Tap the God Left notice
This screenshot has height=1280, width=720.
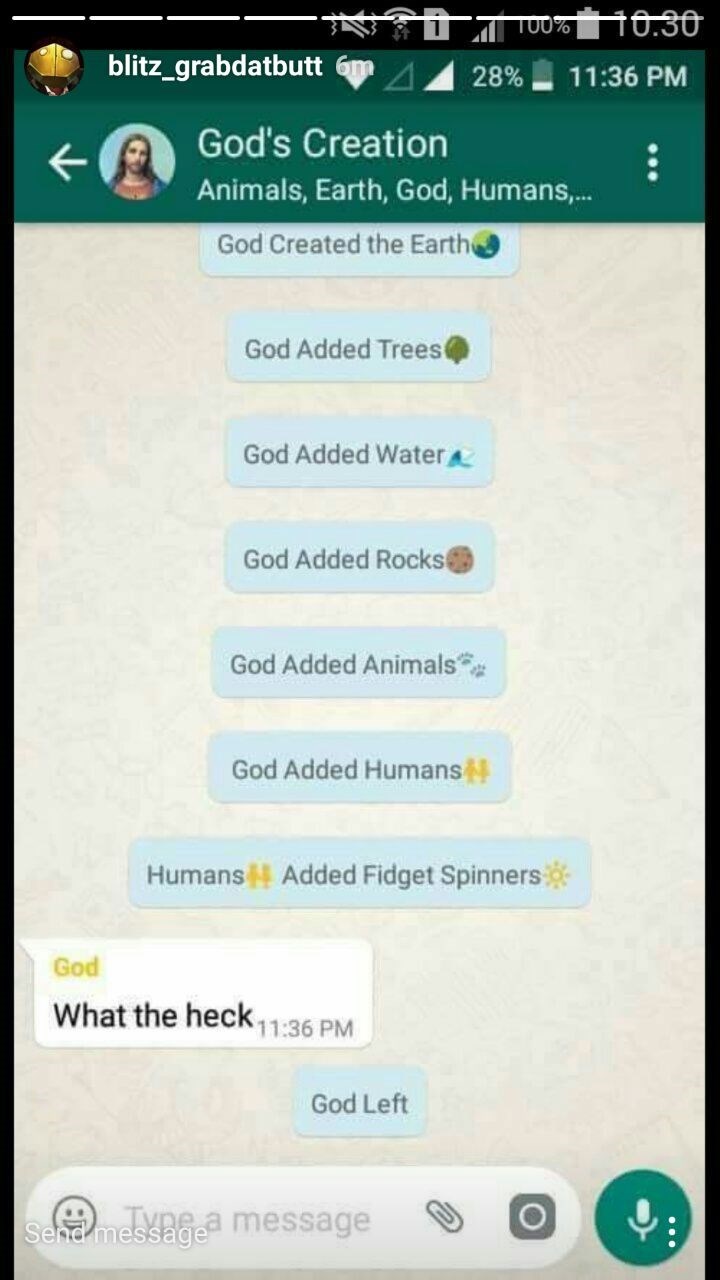tap(360, 1103)
